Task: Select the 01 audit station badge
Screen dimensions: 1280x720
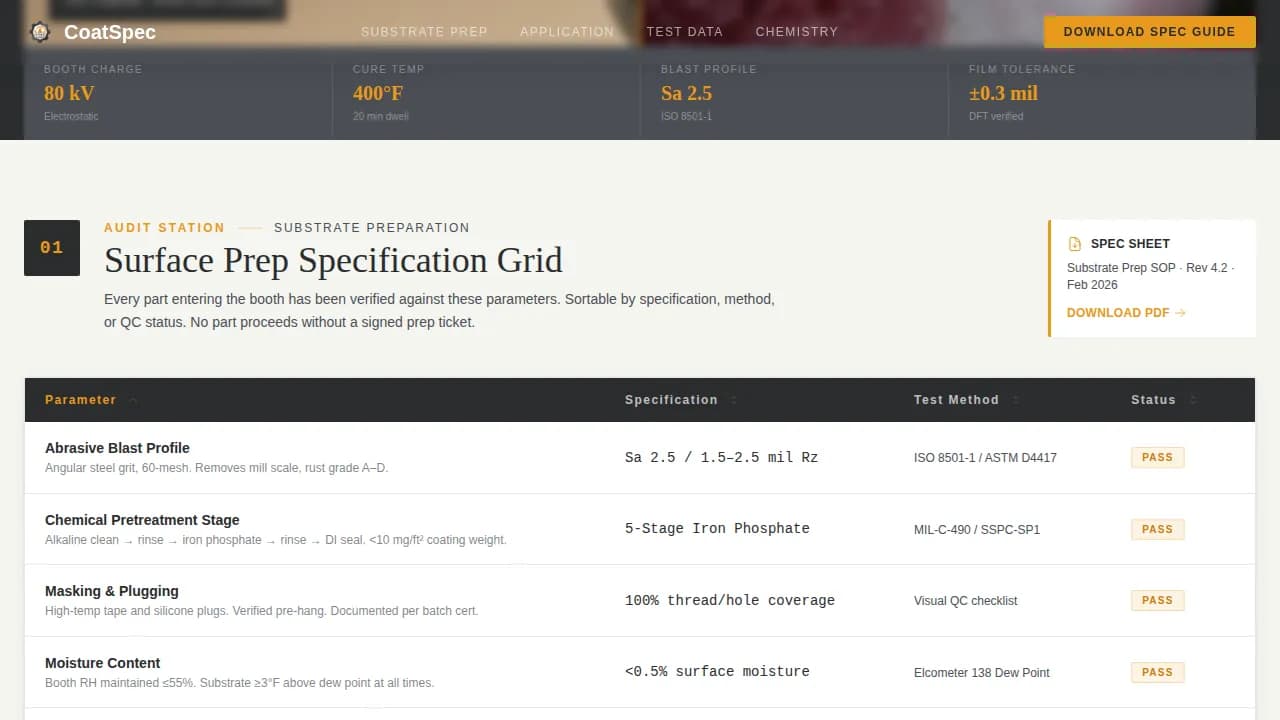Action: (x=51, y=247)
